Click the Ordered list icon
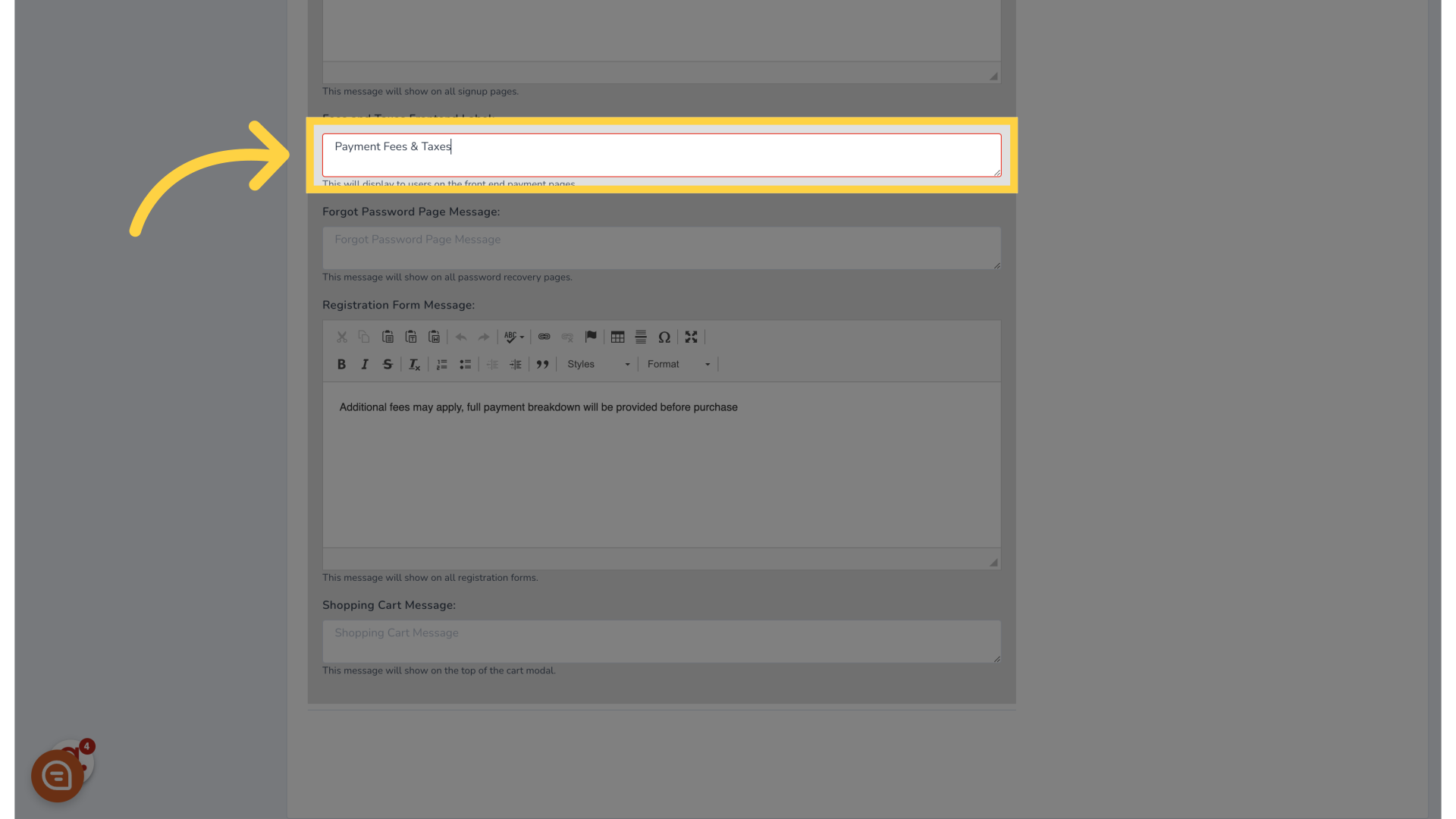The width and height of the screenshot is (1456, 819). click(441, 363)
